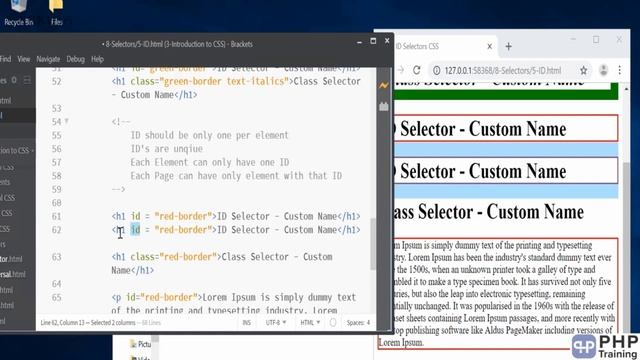Click line number 63 in the gutter

point(56,257)
